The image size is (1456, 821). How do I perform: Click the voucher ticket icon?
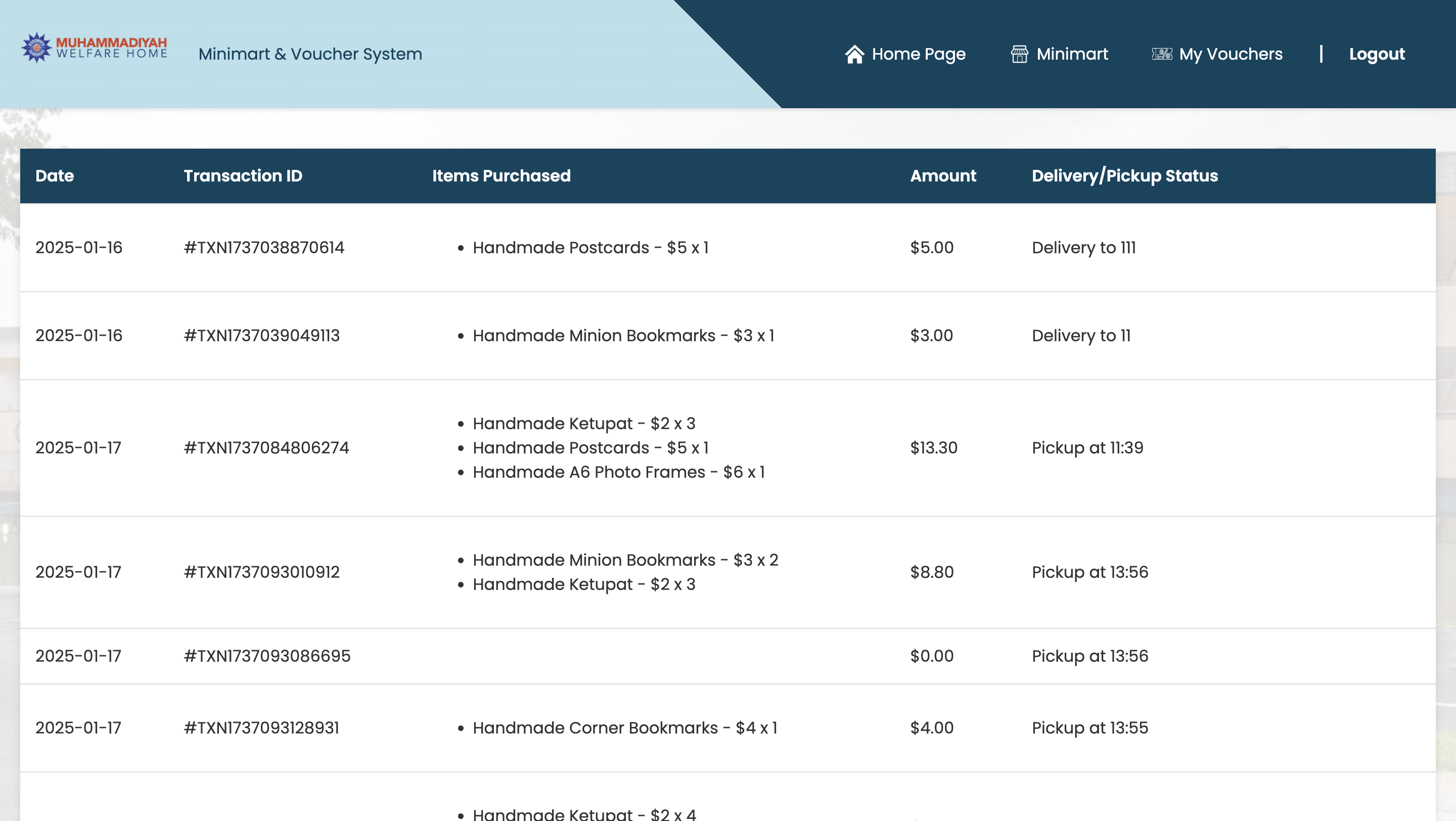click(x=1162, y=54)
